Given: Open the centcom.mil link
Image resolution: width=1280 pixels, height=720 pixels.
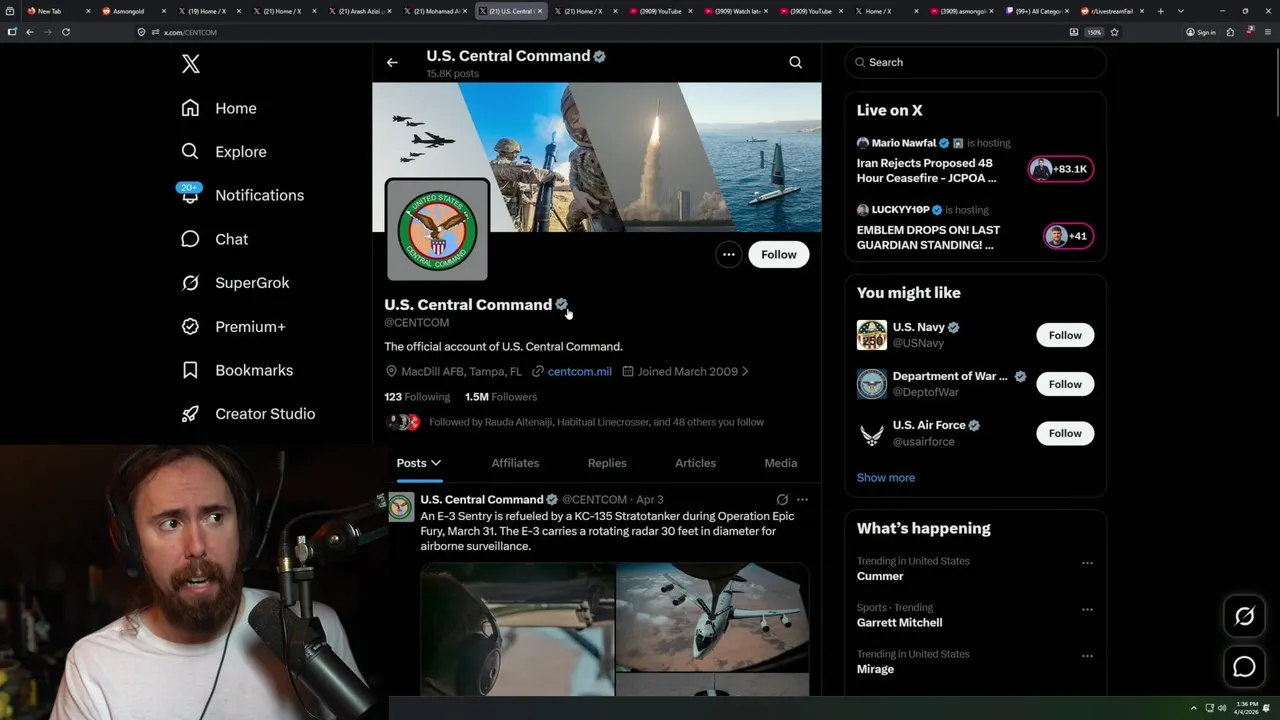Looking at the screenshot, I should coord(579,371).
